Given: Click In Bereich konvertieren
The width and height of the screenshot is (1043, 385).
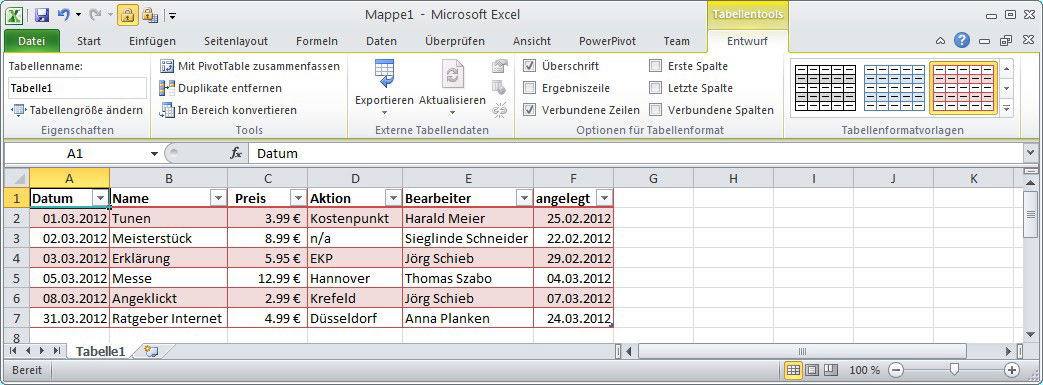Looking at the screenshot, I should pos(237,110).
